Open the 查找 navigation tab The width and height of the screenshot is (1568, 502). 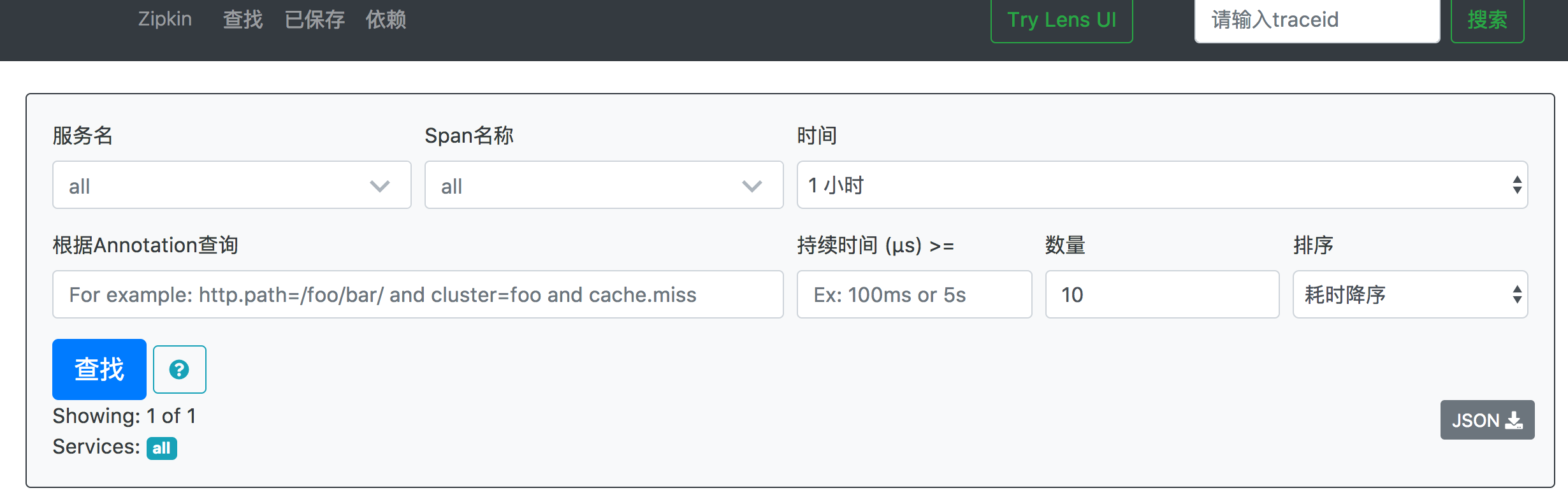coord(243,20)
